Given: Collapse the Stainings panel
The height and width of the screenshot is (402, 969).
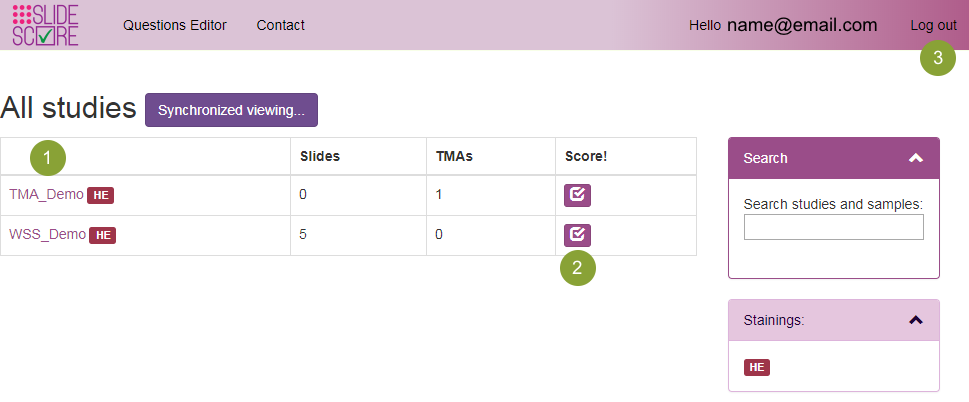Looking at the screenshot, I should point(915,320).
